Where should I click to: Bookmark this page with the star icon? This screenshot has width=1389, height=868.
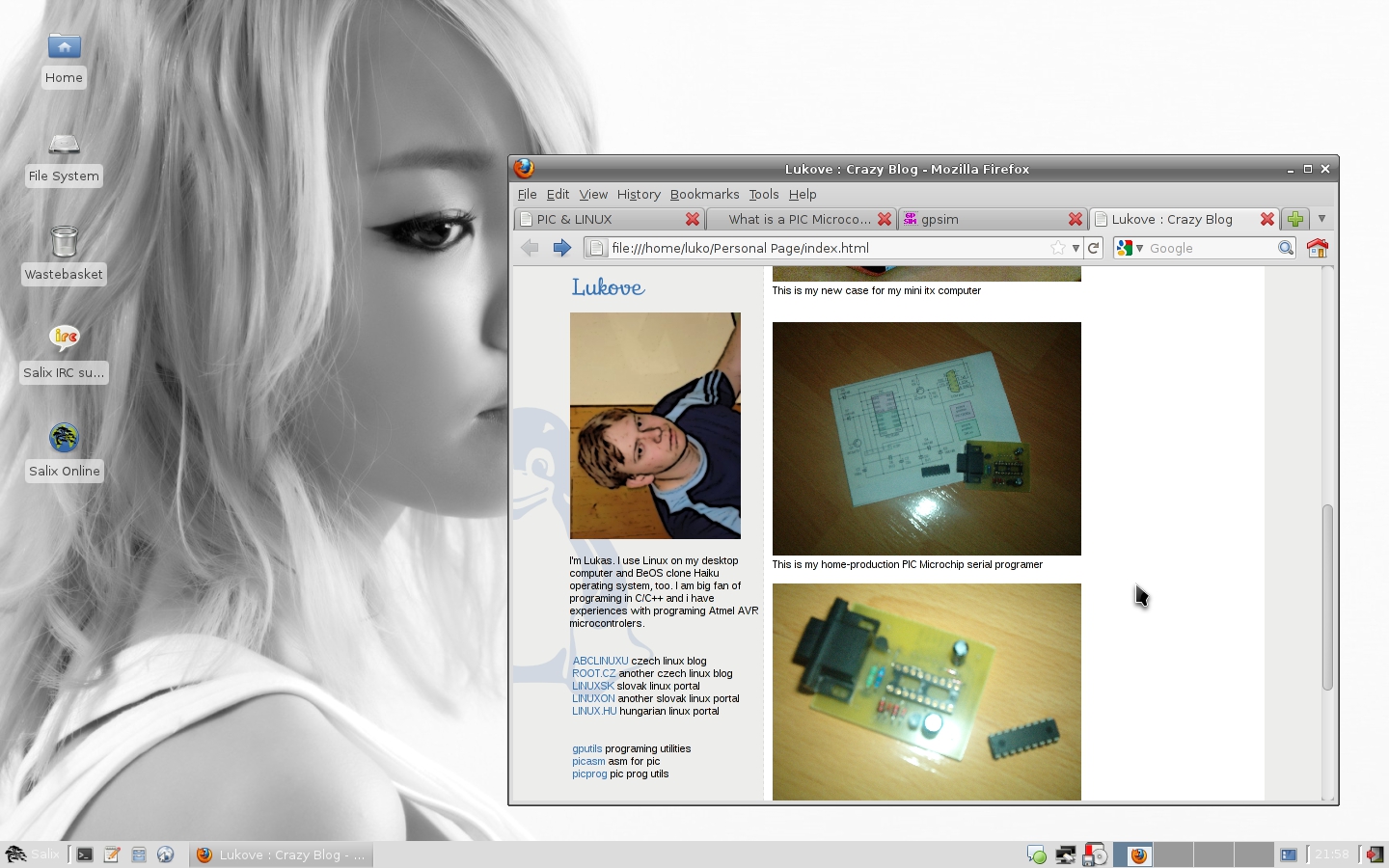1058,248
